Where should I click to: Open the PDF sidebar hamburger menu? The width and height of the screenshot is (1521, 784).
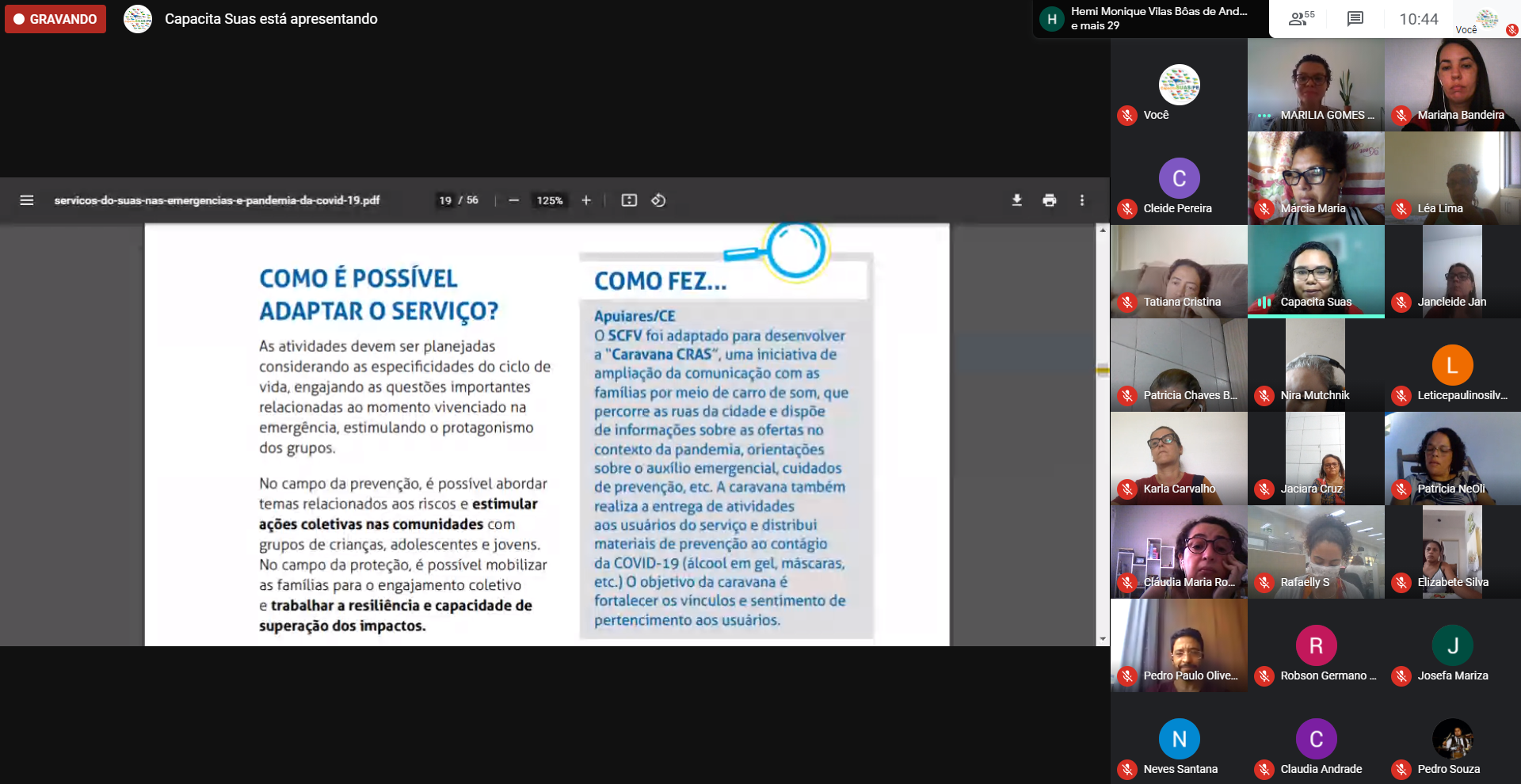pos(26,200)
